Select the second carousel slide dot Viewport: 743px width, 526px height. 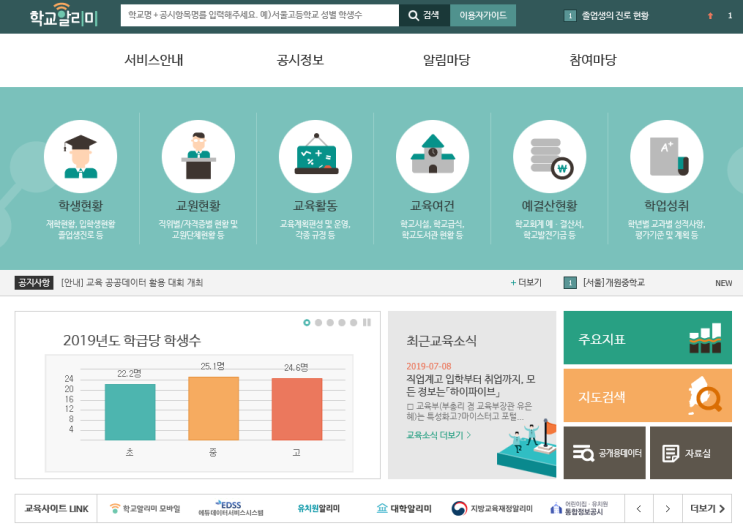point(318,323)
